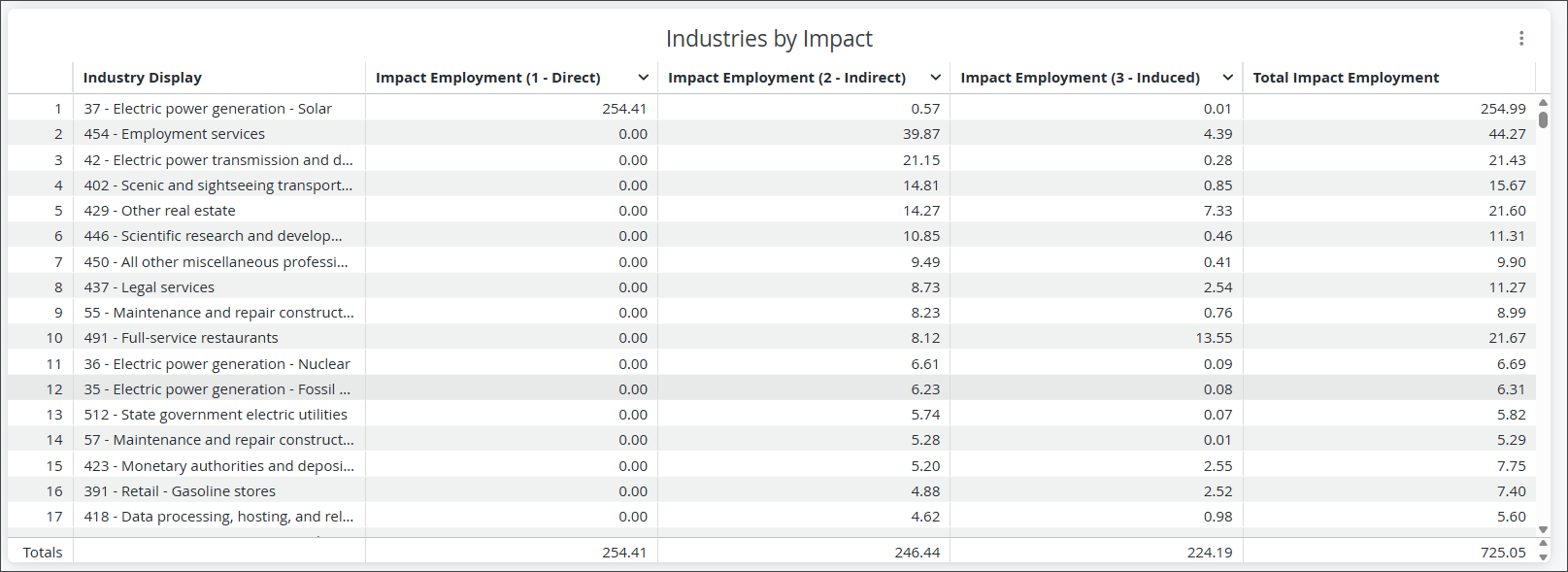The width and height of the screenshot is (1568, 572).
Task: Select row 37 - Electric power generation - Solar
Action: [x=772, y=109]
